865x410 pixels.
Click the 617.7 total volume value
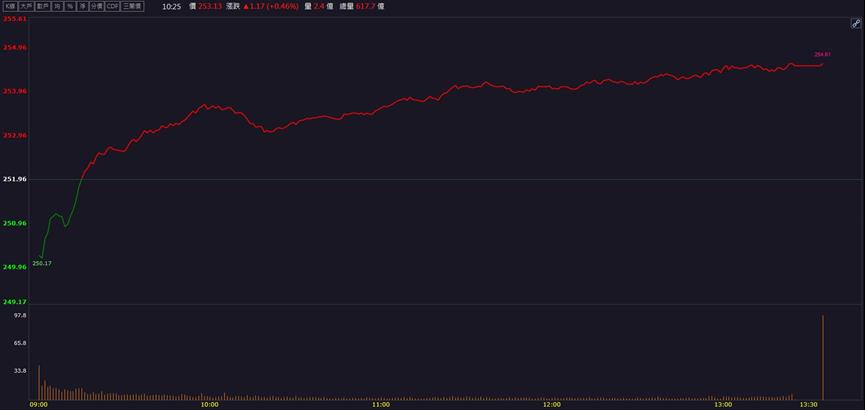point(366,7)
